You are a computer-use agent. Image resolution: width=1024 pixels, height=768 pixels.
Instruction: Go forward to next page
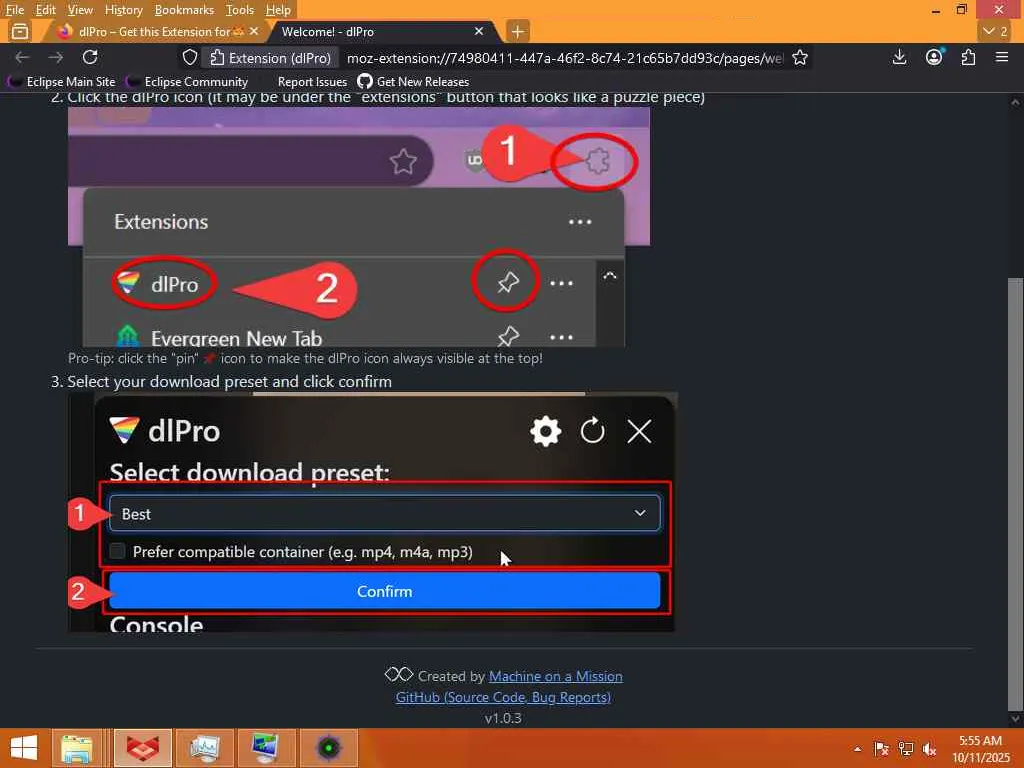[x=56, y=57]
